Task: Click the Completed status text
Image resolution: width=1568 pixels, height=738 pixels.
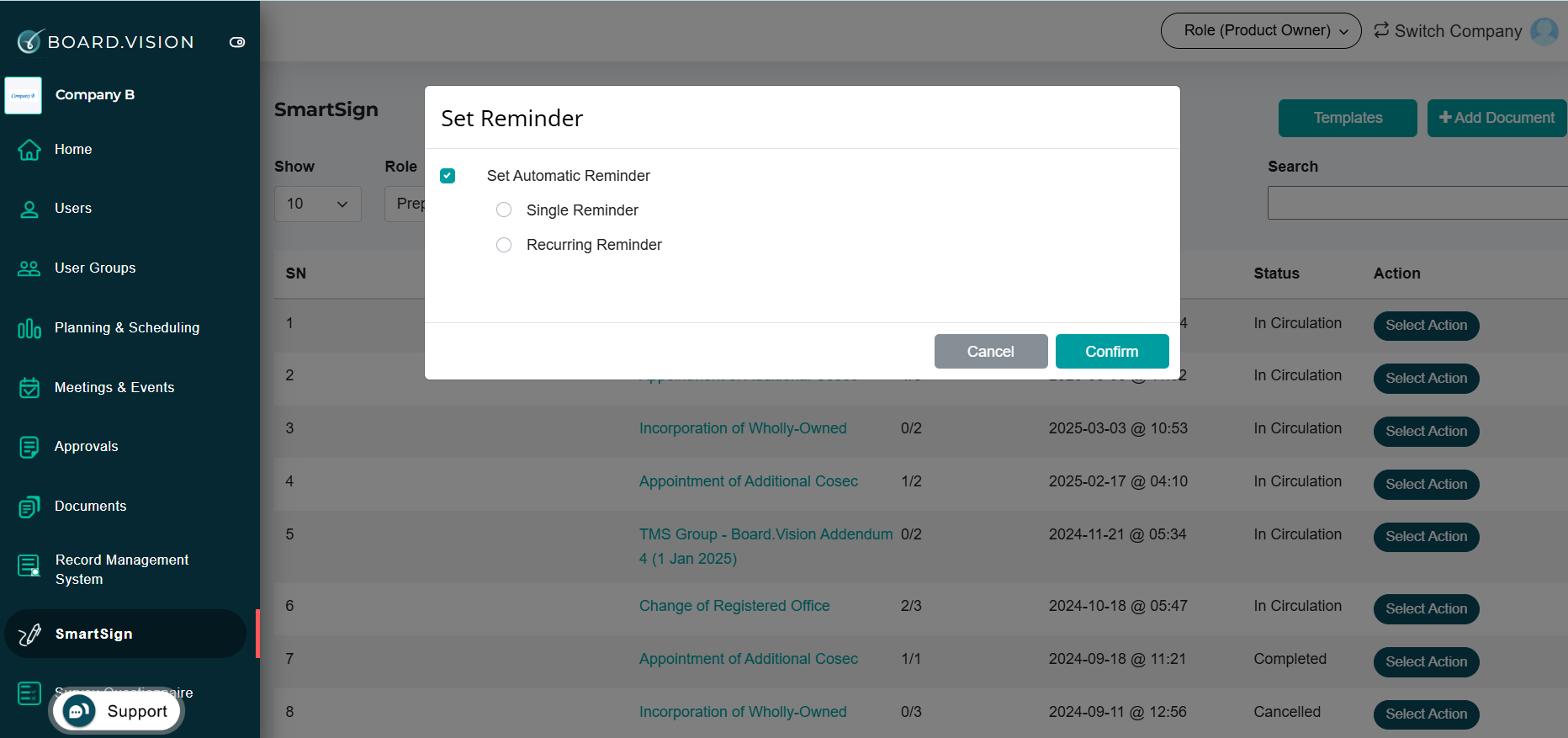Action: pos(1290,659)
